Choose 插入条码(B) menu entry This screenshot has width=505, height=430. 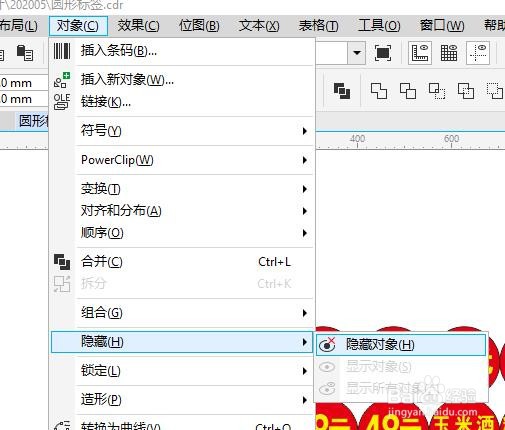coord(182,51)
